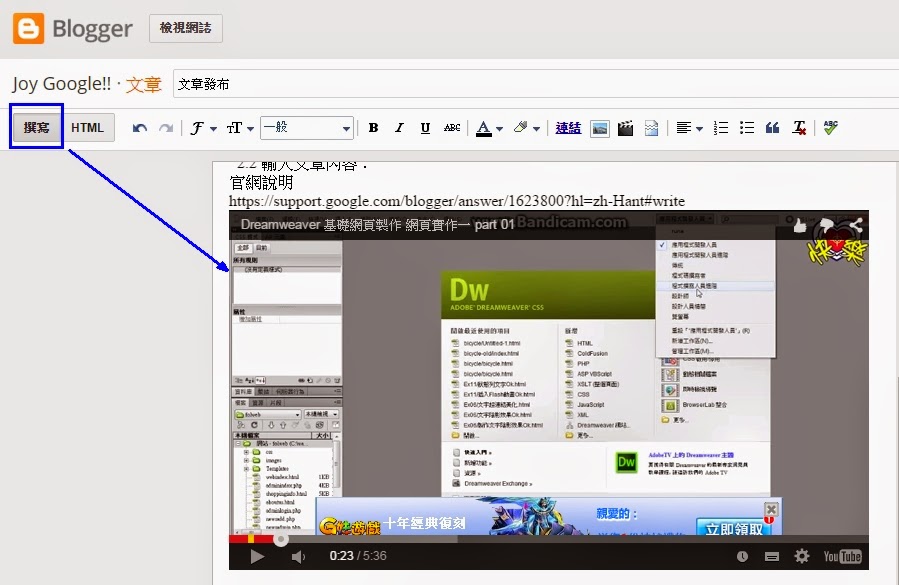
Task: Open the 一般 paragraph format dropdown
Action: pyautogui.click(x=307, y=128)
